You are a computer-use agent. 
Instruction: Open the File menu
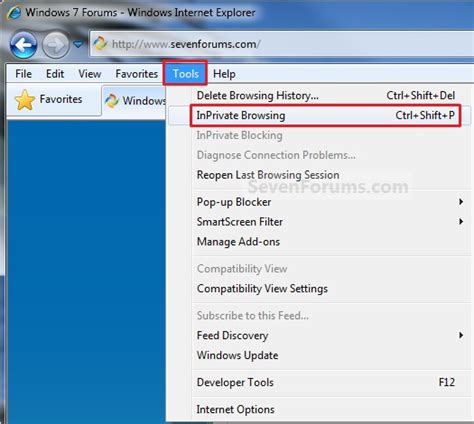click(x=23, y=74)
